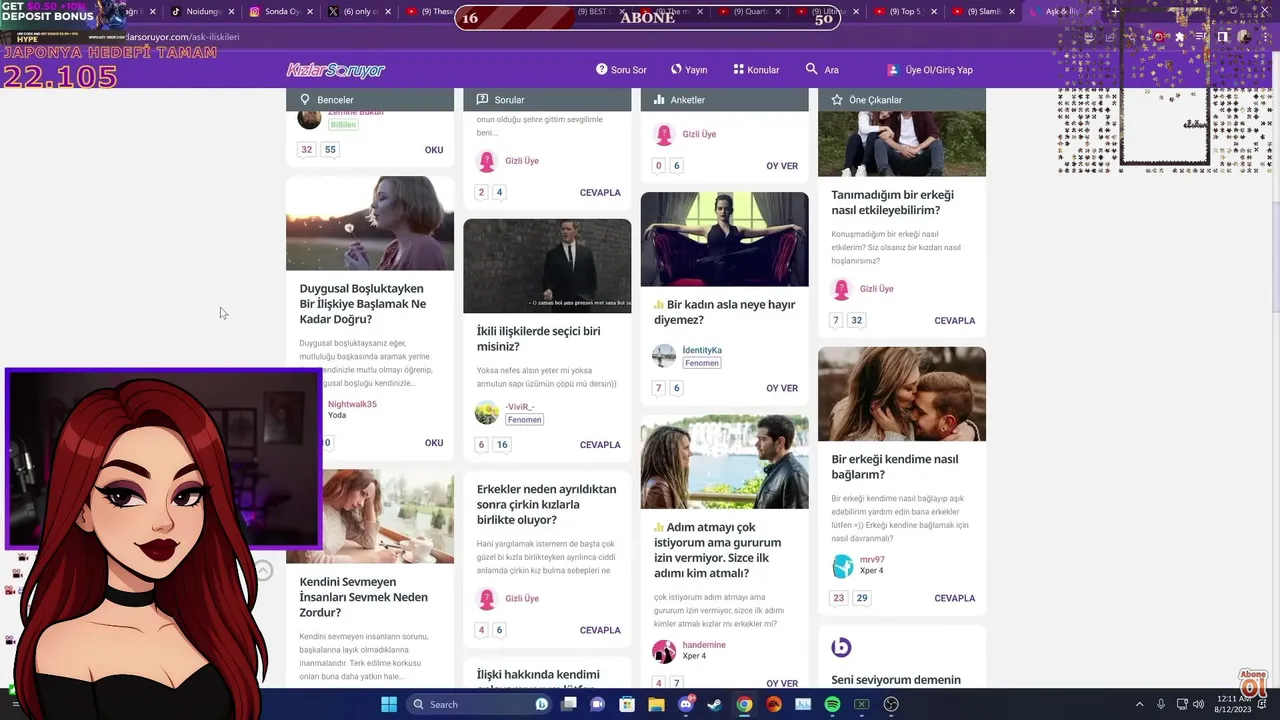Open the Adım atmayı çok istiyorum poll title

tap(718, 550)
